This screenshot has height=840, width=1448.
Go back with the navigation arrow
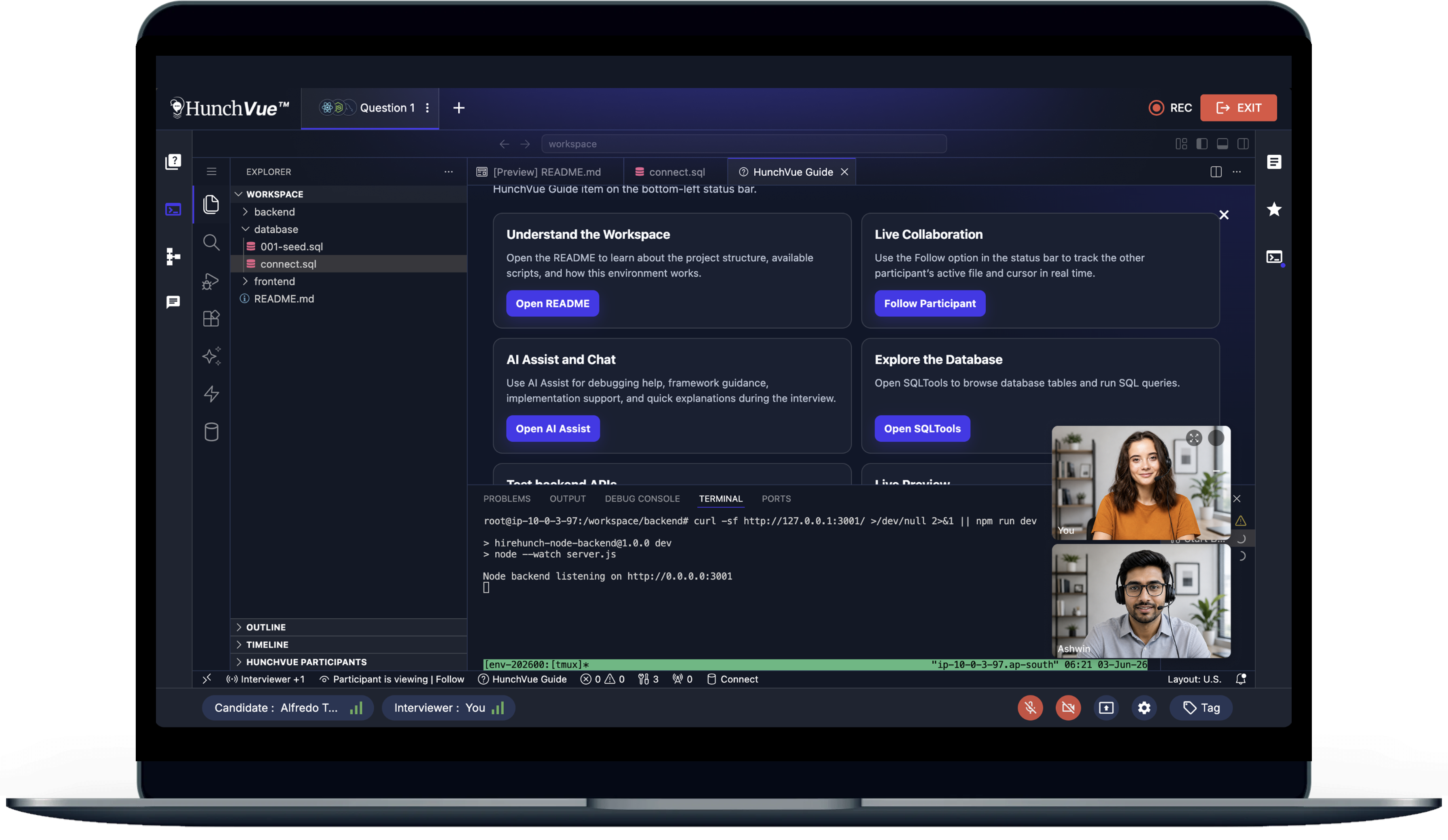(504, 144)
